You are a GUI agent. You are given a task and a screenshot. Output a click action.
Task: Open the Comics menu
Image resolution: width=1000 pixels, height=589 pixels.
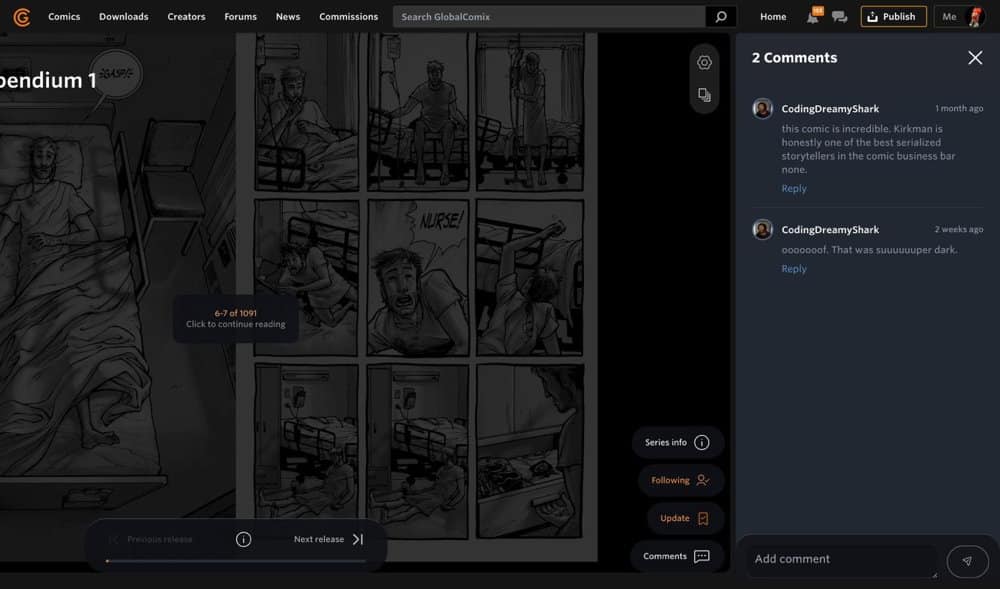[64, 17]
